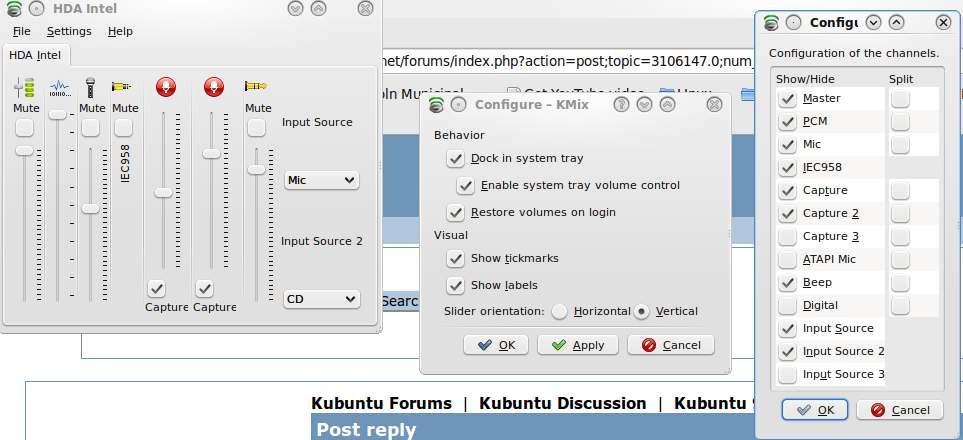Select Horizontal slider orientation
963x440 pixels.
tap(559, 311)
